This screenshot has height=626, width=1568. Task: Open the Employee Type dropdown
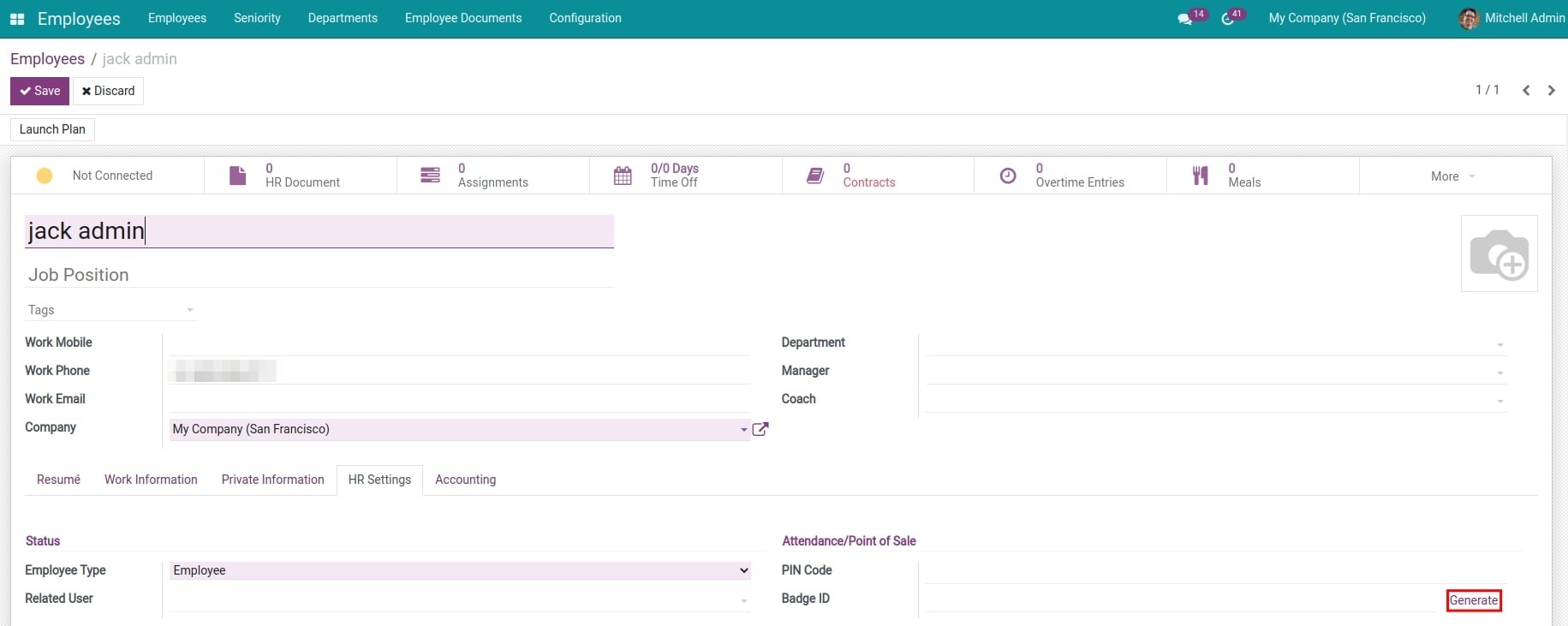pyautogui.click(x=460, y=570)
